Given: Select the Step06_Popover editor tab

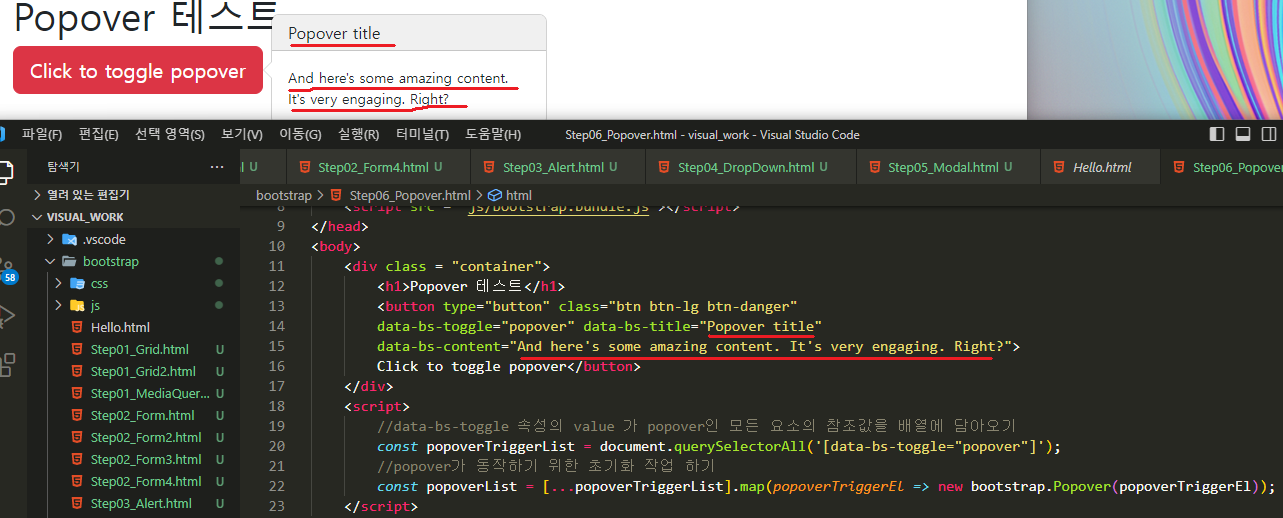Looking at the screenshot, I should coord(1222,167).
